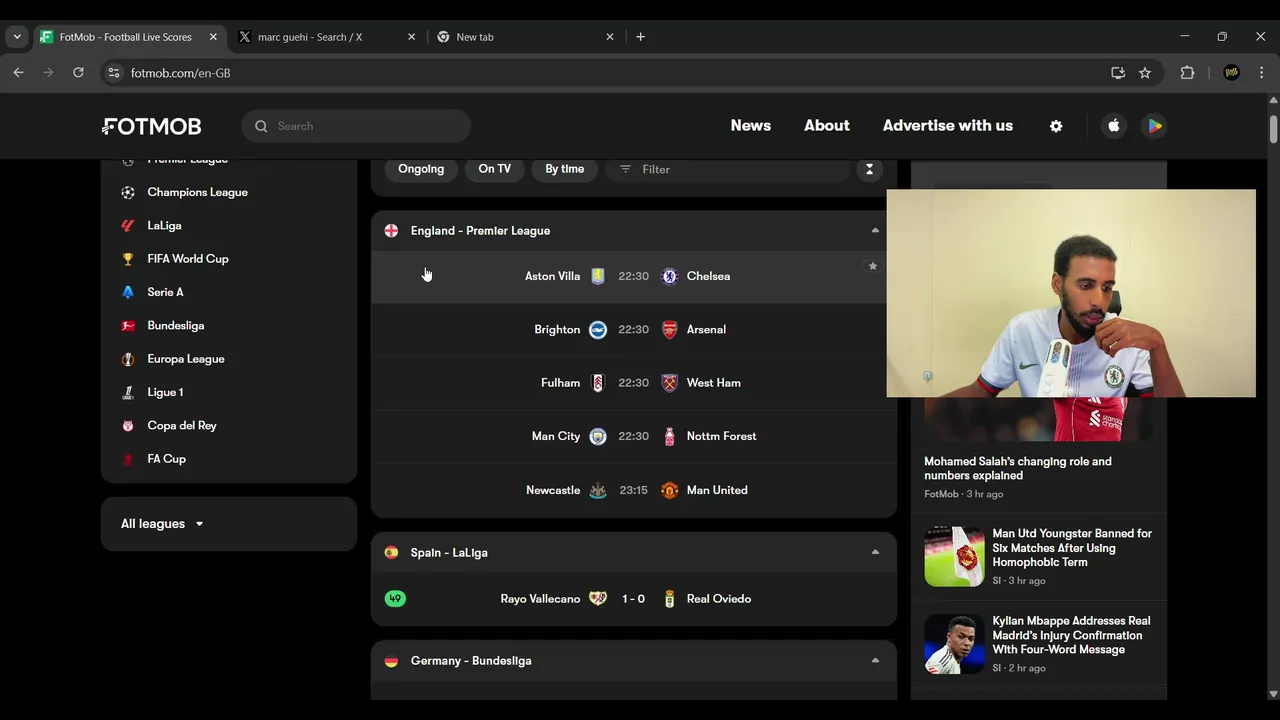The width and height of the screenshot is (1280, 720).
Task: Switch to the New tab browser tab
Action: point(525,37)
